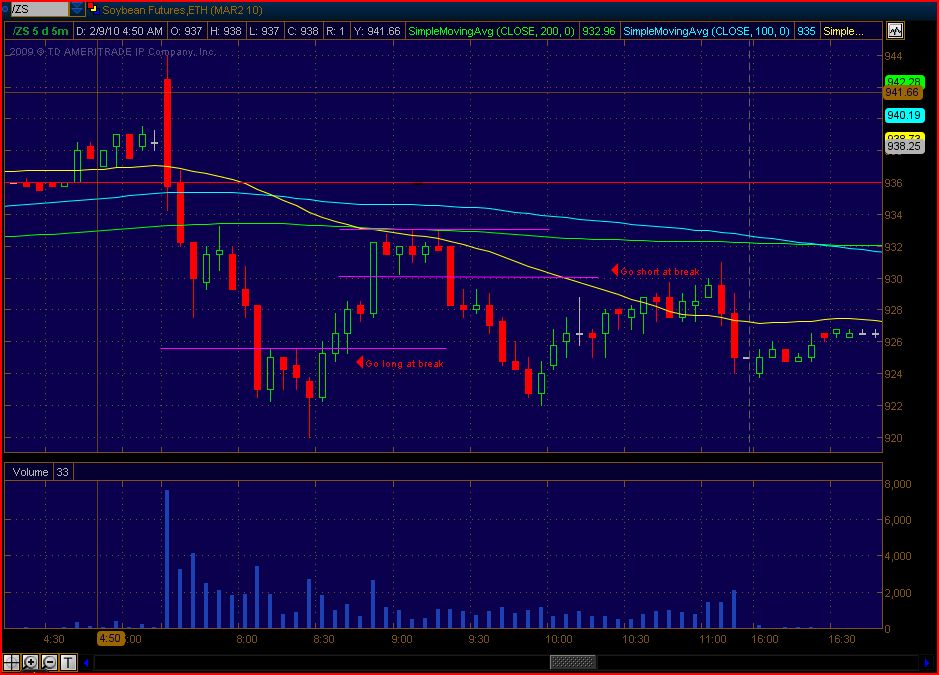939x675 pixels.
Task: Click the orange 941.66 price bubble
Action: (x=902, y=92)
